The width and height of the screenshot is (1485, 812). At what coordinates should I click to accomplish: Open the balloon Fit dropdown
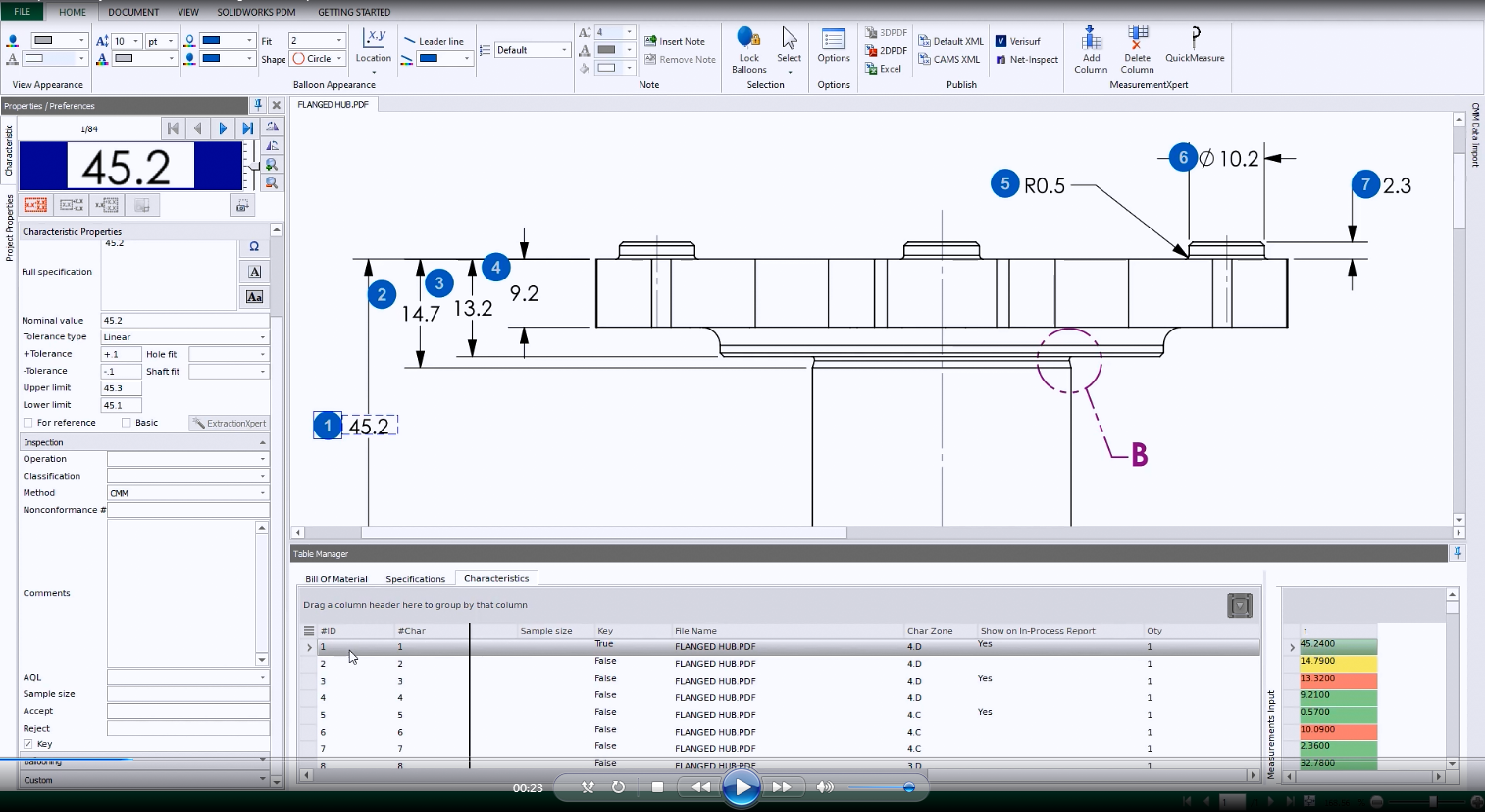(x=317, y=40)
